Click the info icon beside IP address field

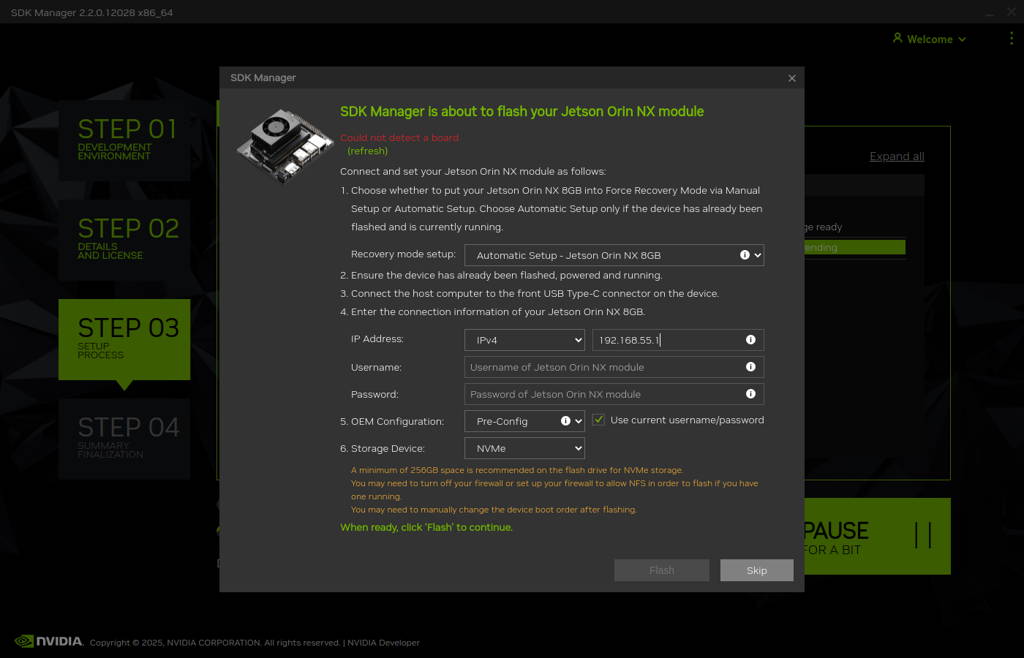tap(750, 339)
